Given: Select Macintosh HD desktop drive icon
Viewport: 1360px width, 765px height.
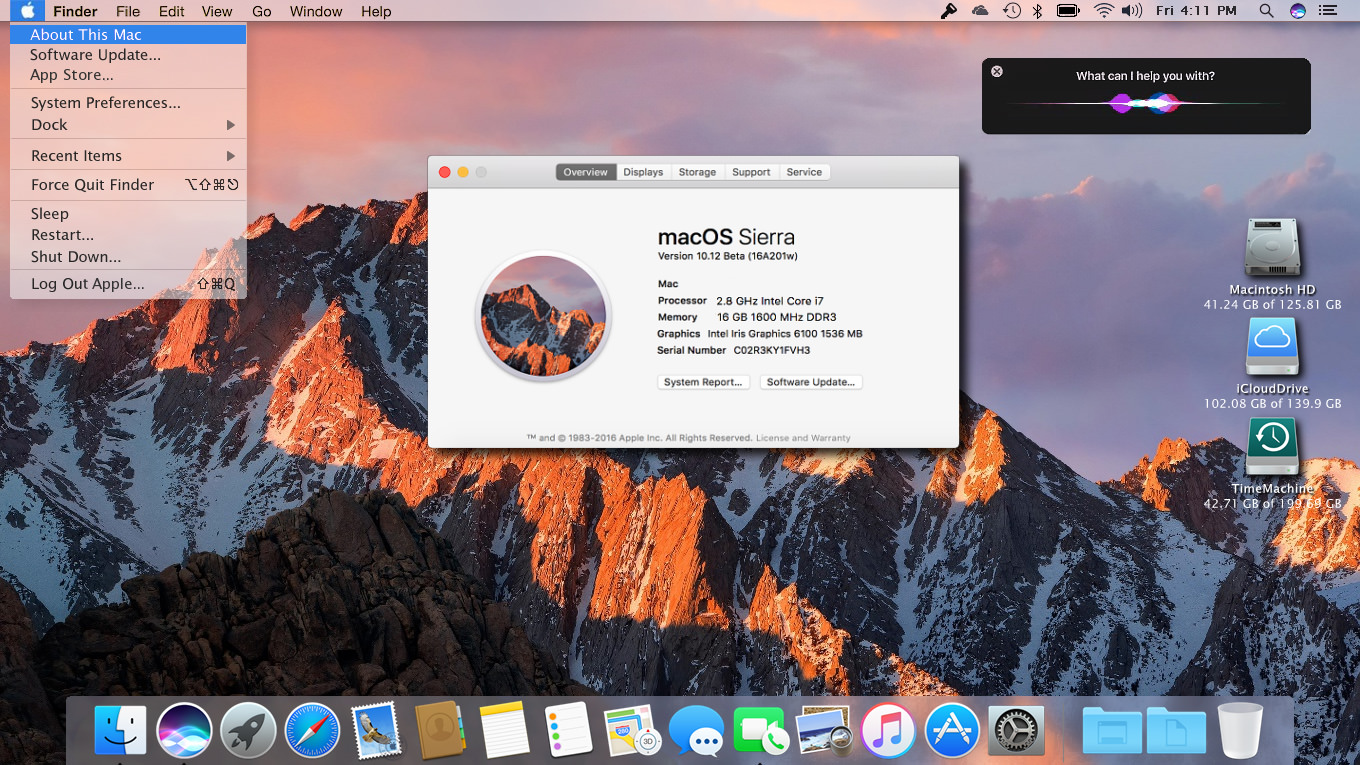Looking at the screenshot, I should (x=1272, y=248).
